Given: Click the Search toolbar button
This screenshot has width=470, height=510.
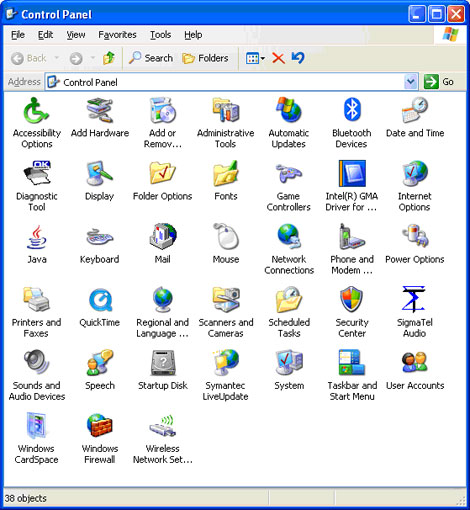Looking at the screenshot, I should (x=151, y=58).
